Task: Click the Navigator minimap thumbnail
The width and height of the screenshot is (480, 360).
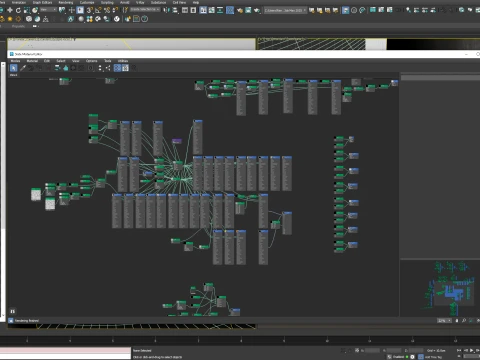Action: pos(440,288)
